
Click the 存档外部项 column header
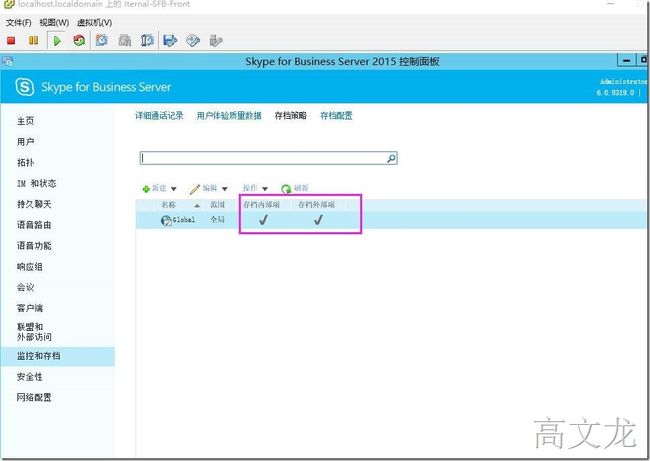(x=316, y=205)
